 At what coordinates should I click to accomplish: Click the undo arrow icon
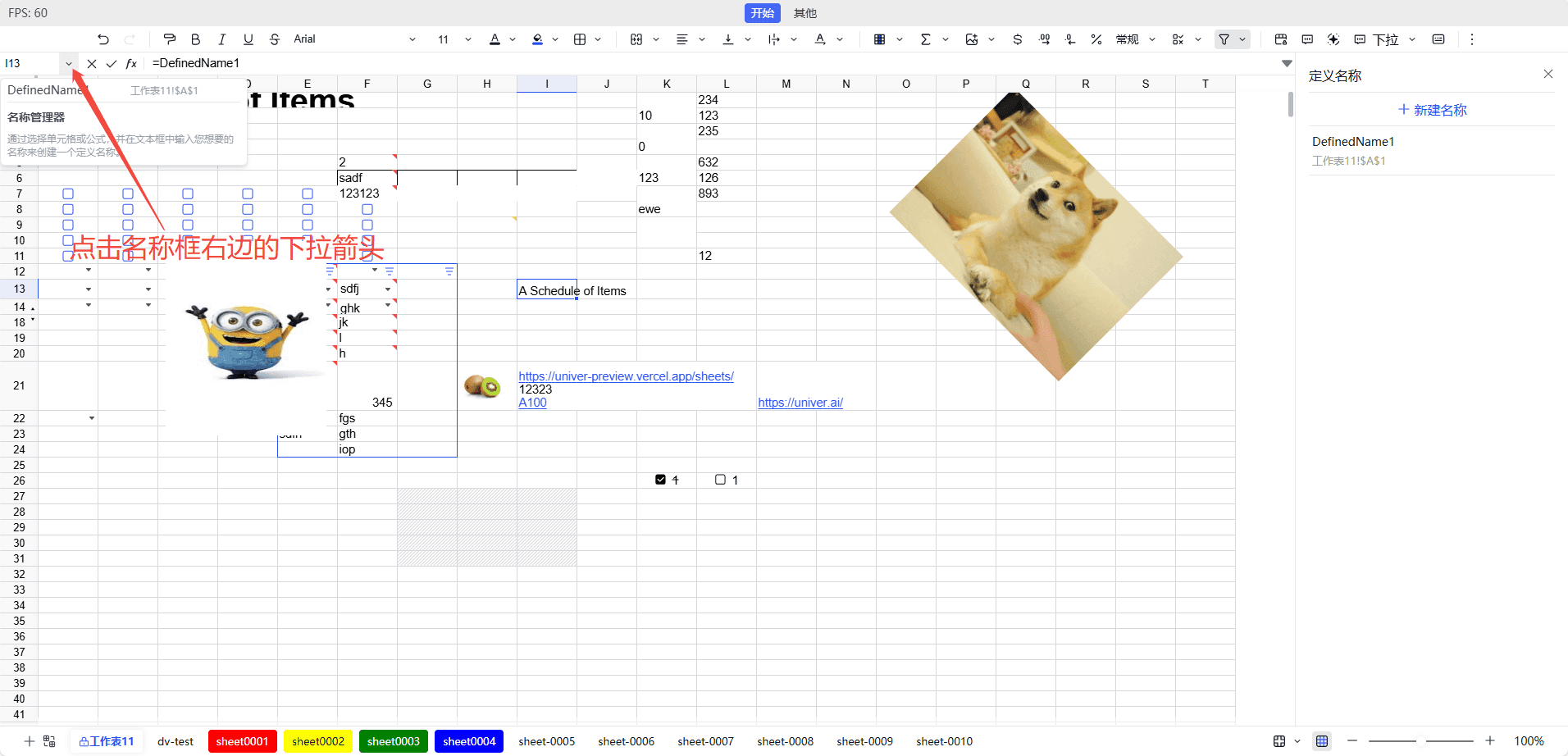103,39
